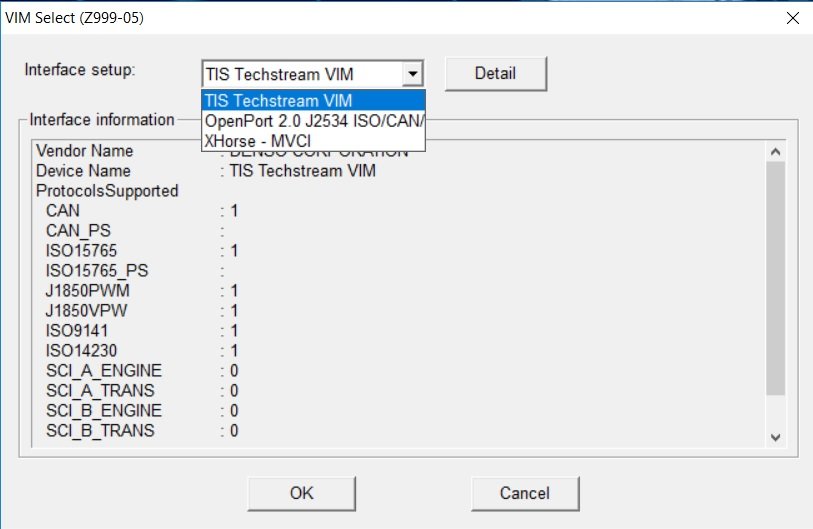Click the SCI_B_ENGINE row label

[x=104, y=411]
